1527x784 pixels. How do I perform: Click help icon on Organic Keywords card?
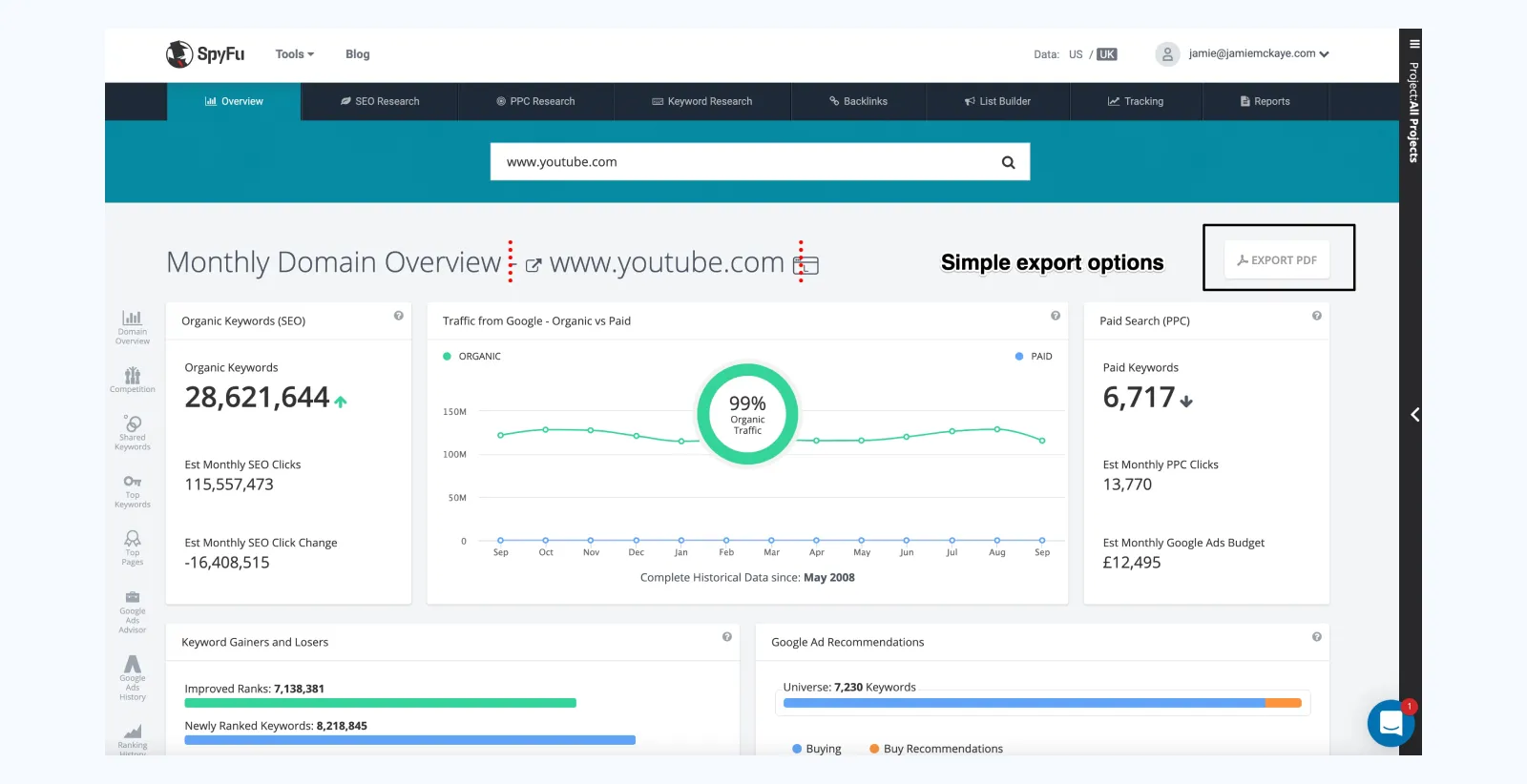pyautogui.click(x=399, y=316)
